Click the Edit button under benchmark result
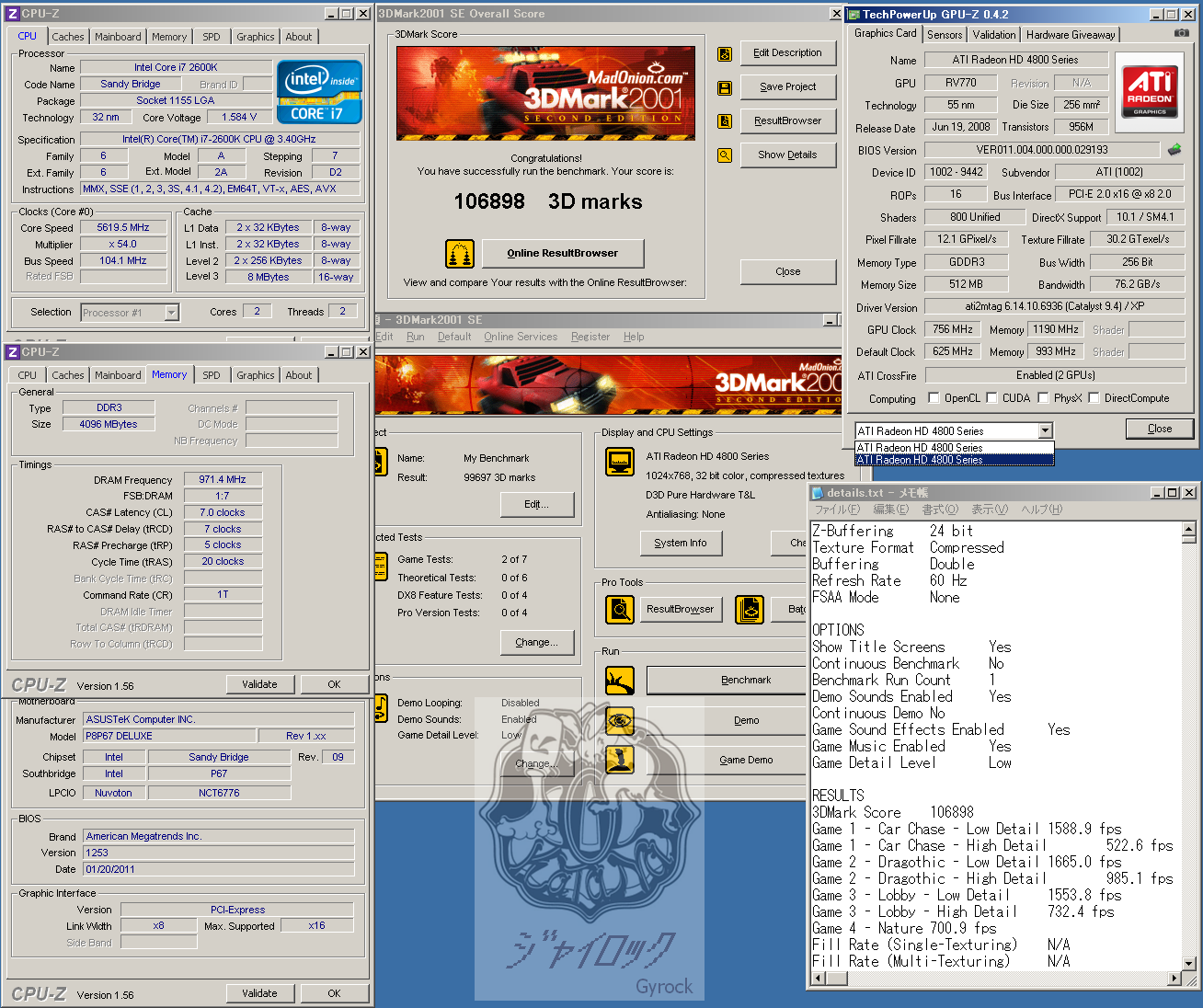The image size is (1203, 1008). (x=537, y=505)
